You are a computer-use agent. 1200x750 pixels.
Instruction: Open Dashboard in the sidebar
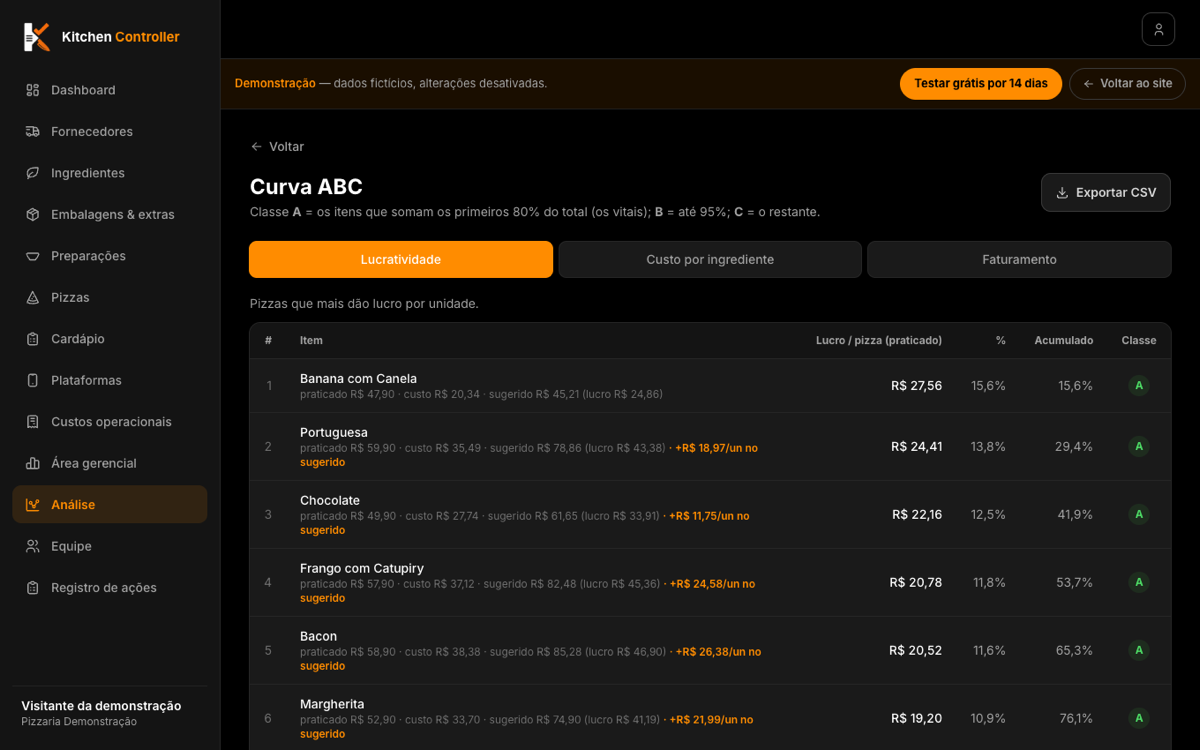click(x=110, y=90)
